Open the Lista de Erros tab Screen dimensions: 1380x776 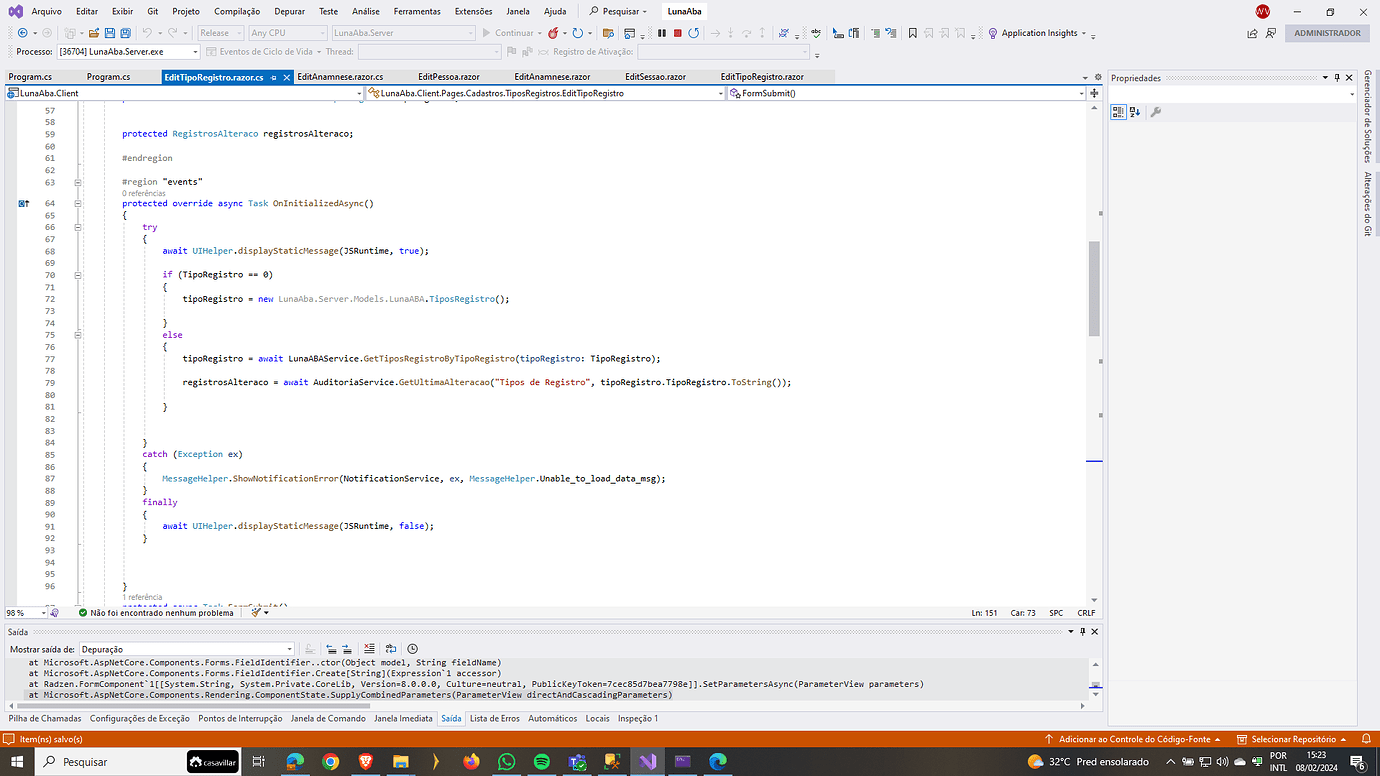pos(494,718)
